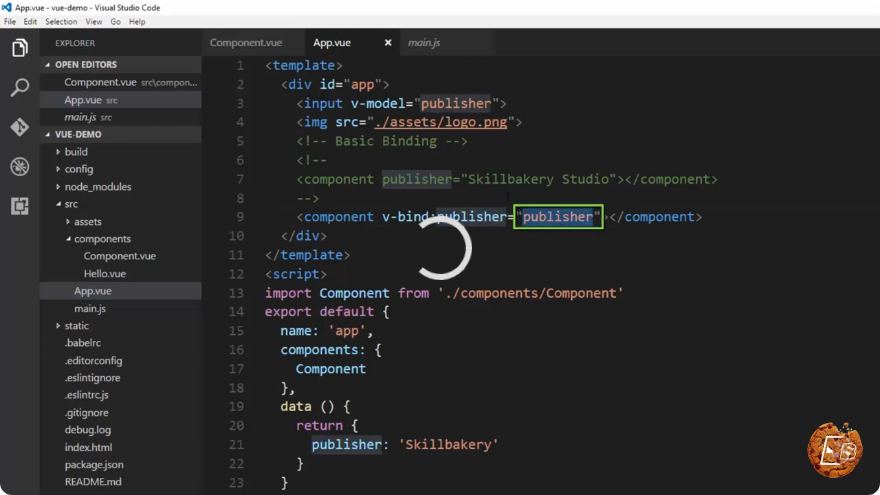Collapse the Open Editors section
This screenshot has height=495, width=880.
tap(121, 65)
